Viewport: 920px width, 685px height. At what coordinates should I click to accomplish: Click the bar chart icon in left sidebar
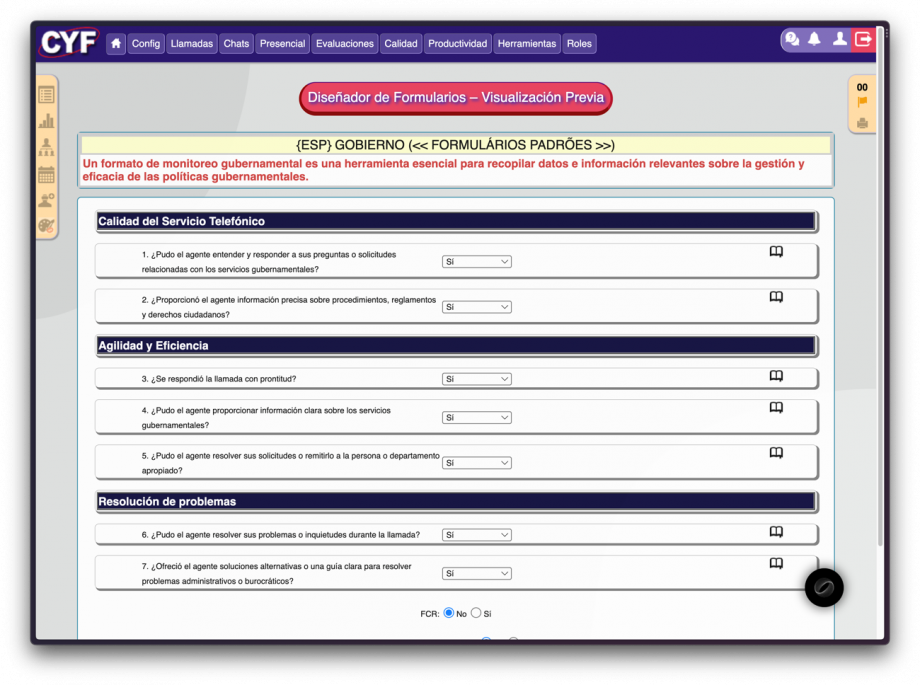(46, 121)
